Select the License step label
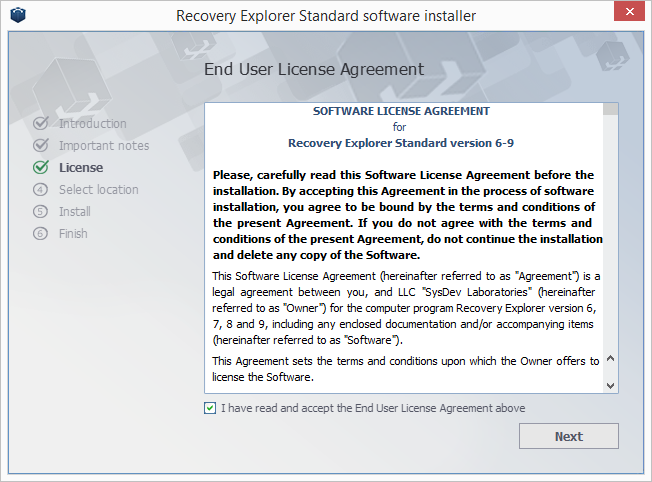This screenshot has width=652, height=482. 80,168
